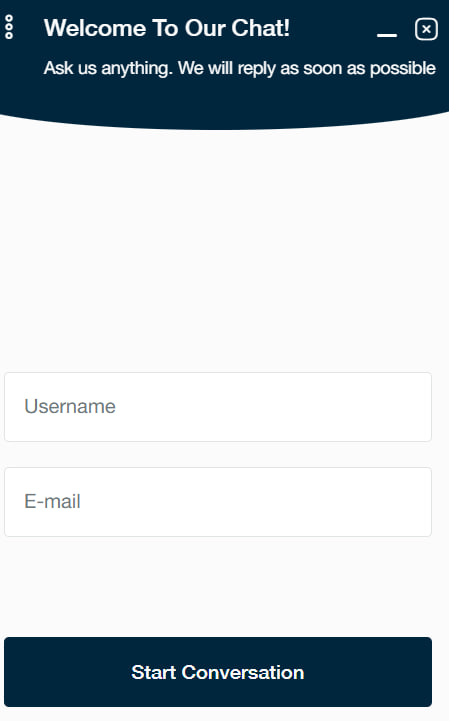This screenshot has height=721, width=449.
Task: Close the chat window with X icon
Action: coord(426,29)
